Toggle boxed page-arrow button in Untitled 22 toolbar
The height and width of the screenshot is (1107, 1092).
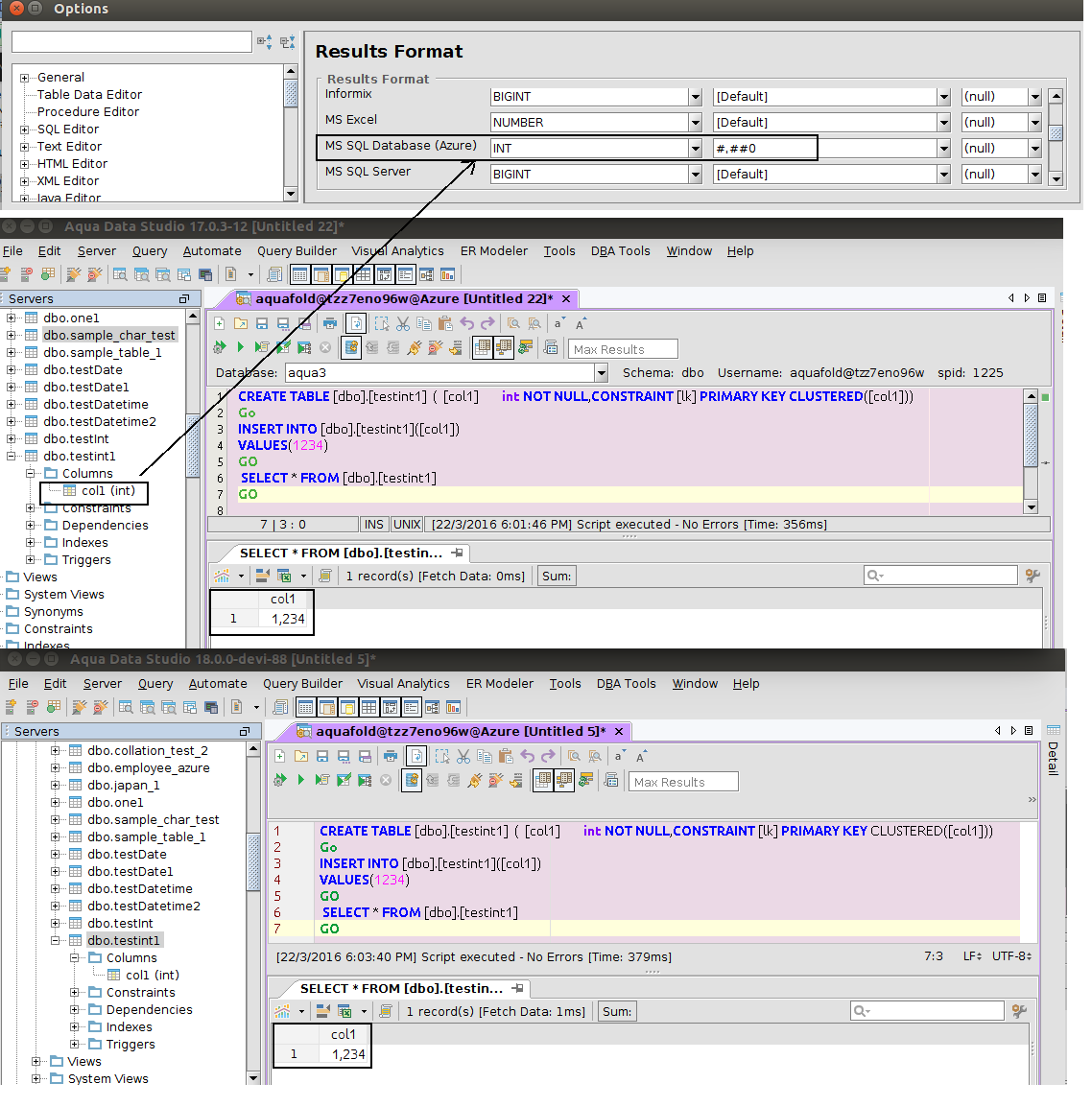pyautogui.click(x=356, y=324)
